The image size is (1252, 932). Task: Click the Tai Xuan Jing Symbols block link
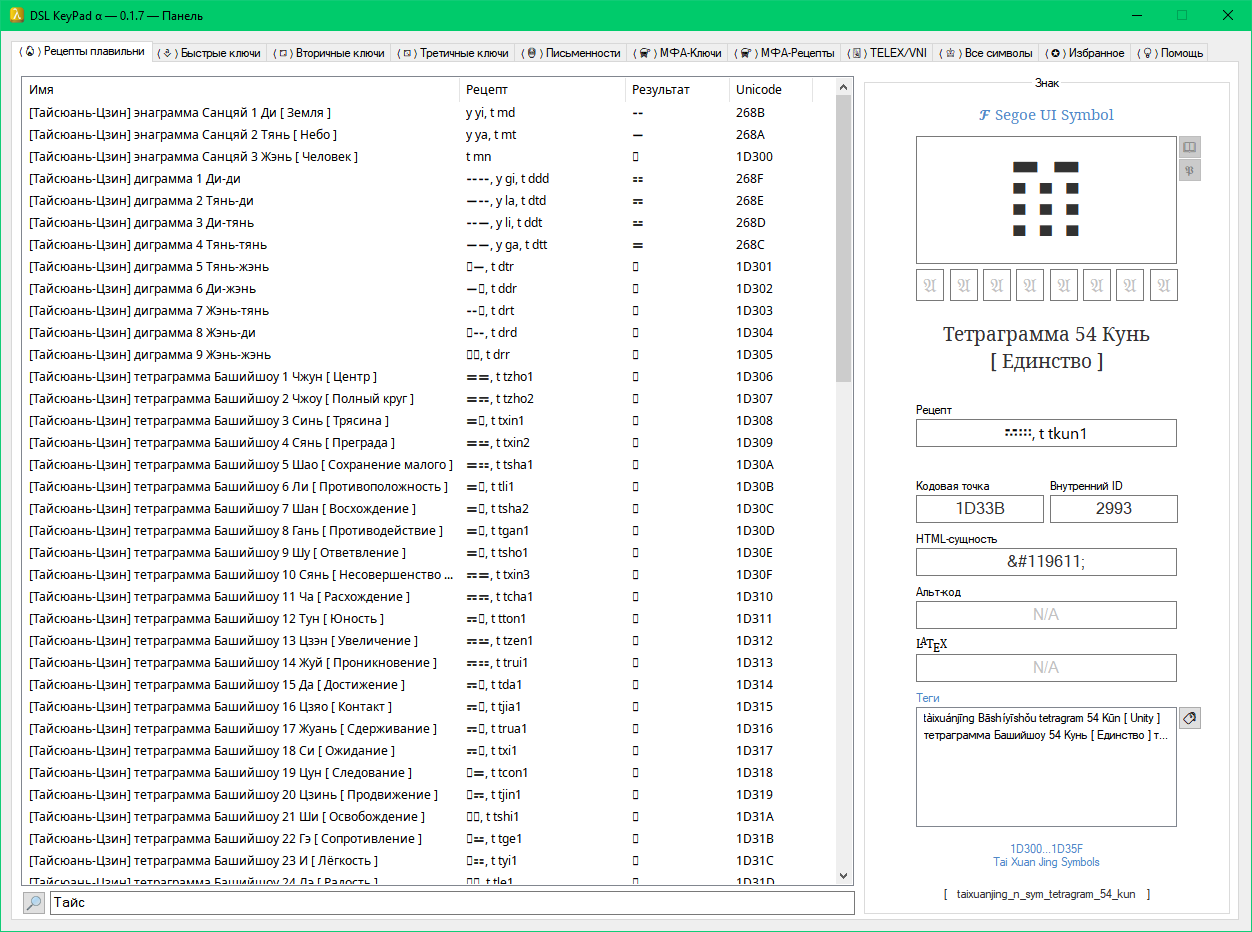click(x=1046, y=862)
